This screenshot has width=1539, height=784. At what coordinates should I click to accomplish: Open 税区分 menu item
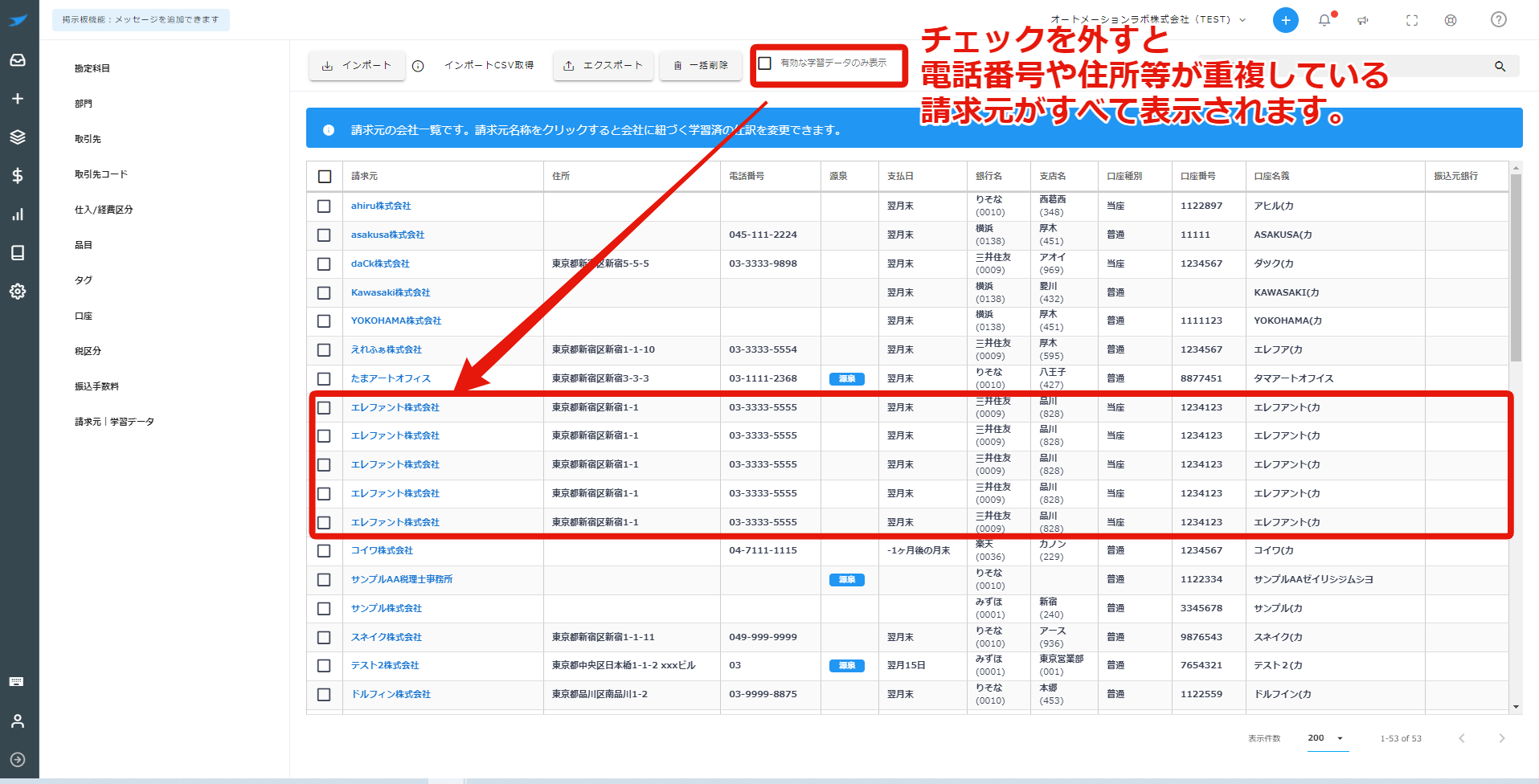88,351
